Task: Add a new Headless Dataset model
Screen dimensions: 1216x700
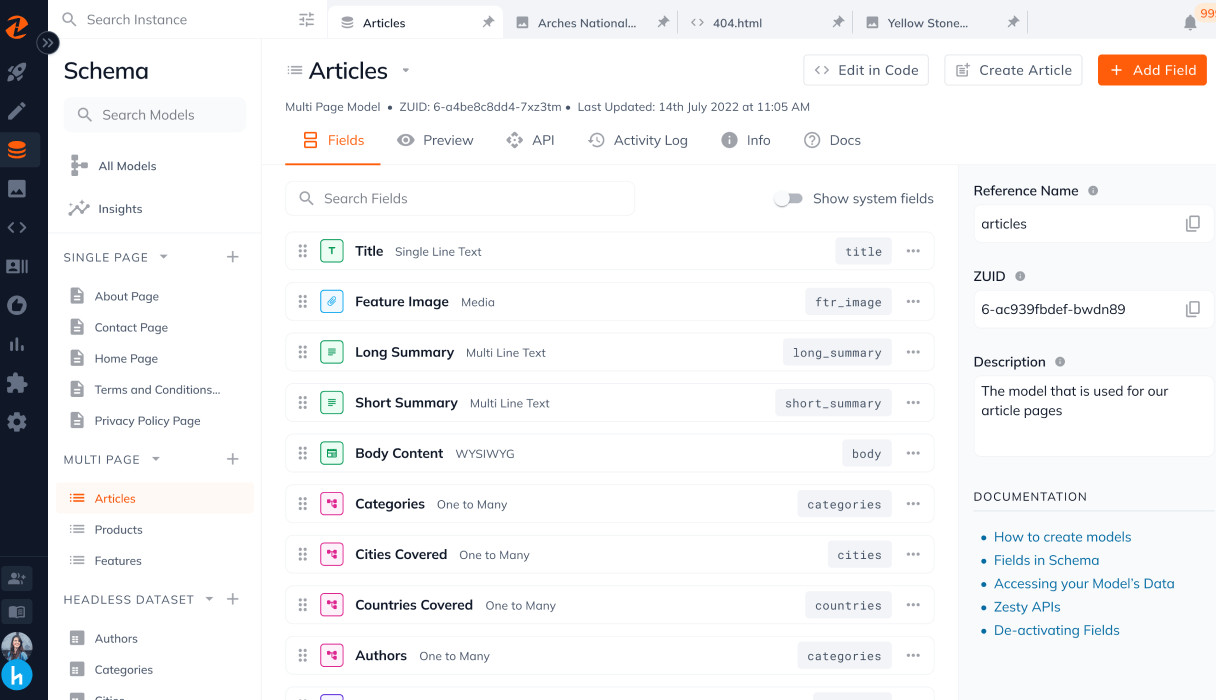Action: (x=233, y=599)
